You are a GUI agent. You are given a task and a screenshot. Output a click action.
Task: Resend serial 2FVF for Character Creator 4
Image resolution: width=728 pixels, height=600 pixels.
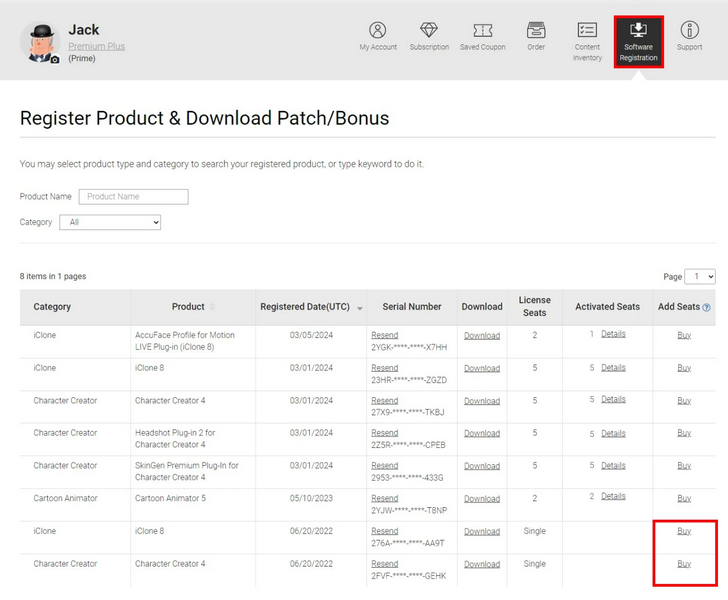(x=384, y=564)
